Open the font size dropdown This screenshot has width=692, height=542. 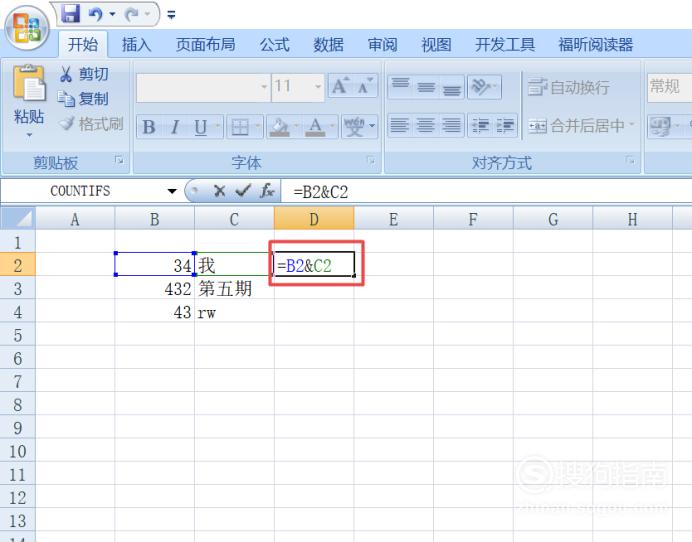318,87
